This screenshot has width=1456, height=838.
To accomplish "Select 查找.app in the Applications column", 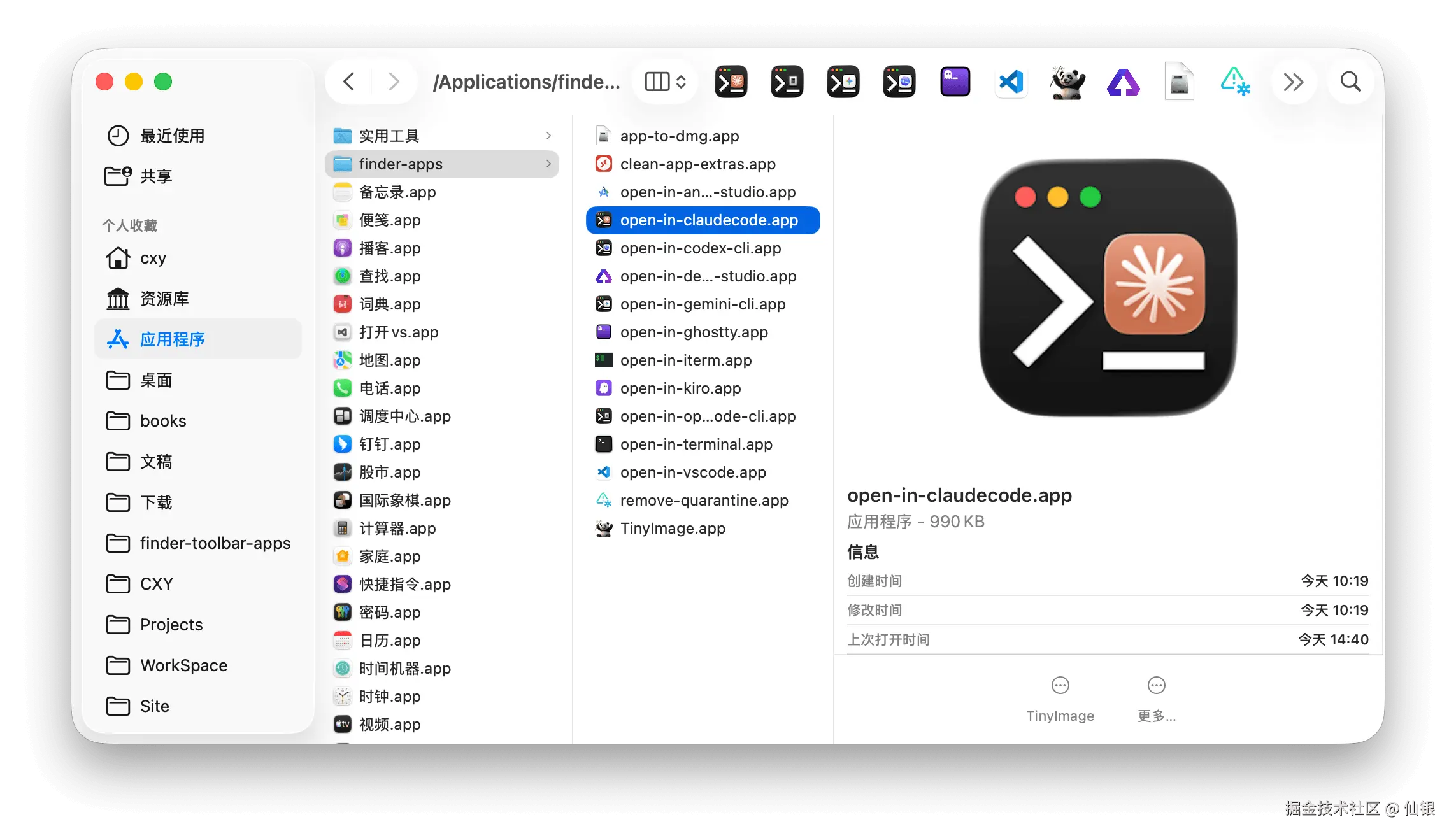I will point(442,276).
